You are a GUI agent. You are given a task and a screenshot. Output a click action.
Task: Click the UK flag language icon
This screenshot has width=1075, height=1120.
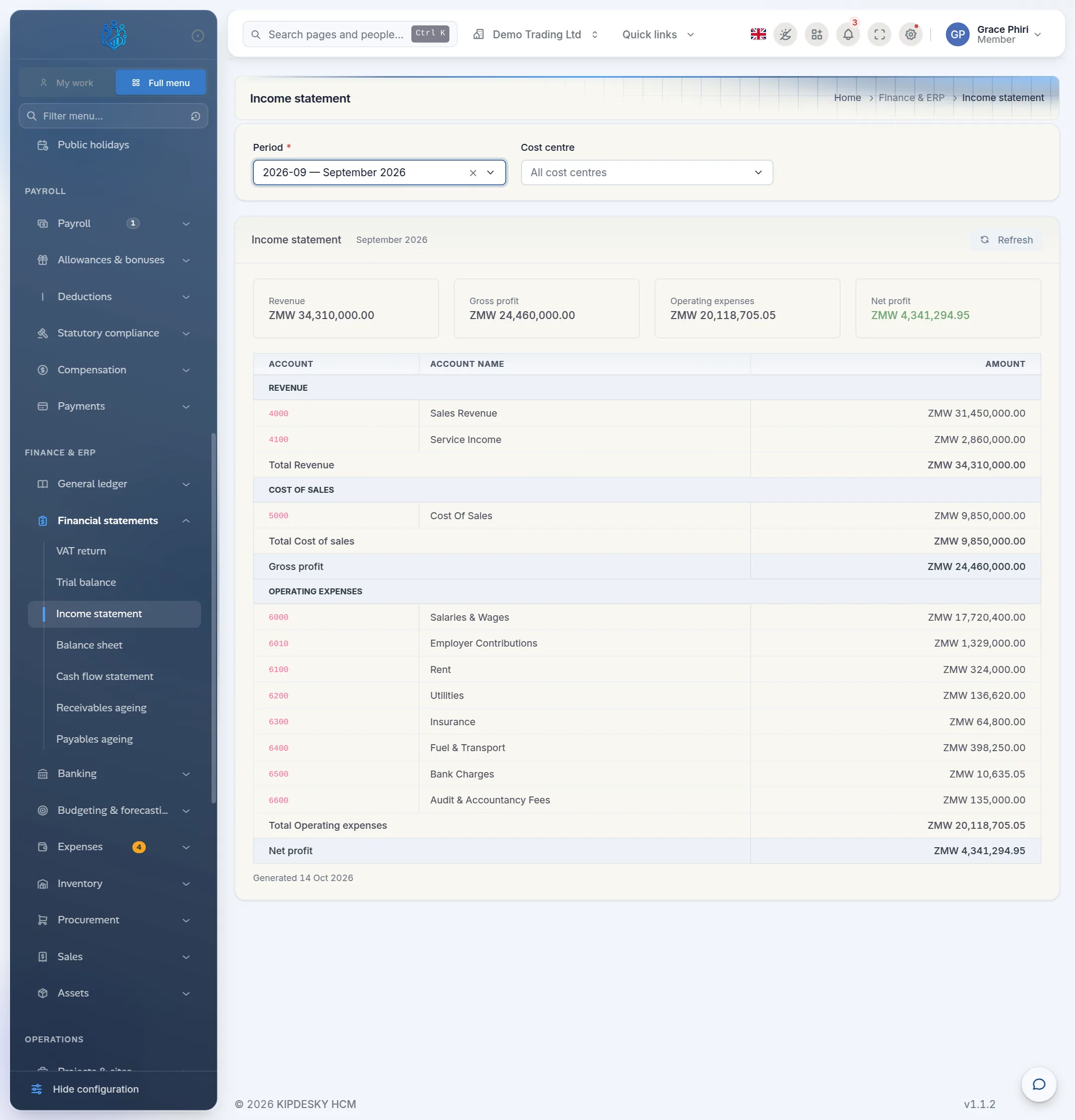(x=758, y=34)
